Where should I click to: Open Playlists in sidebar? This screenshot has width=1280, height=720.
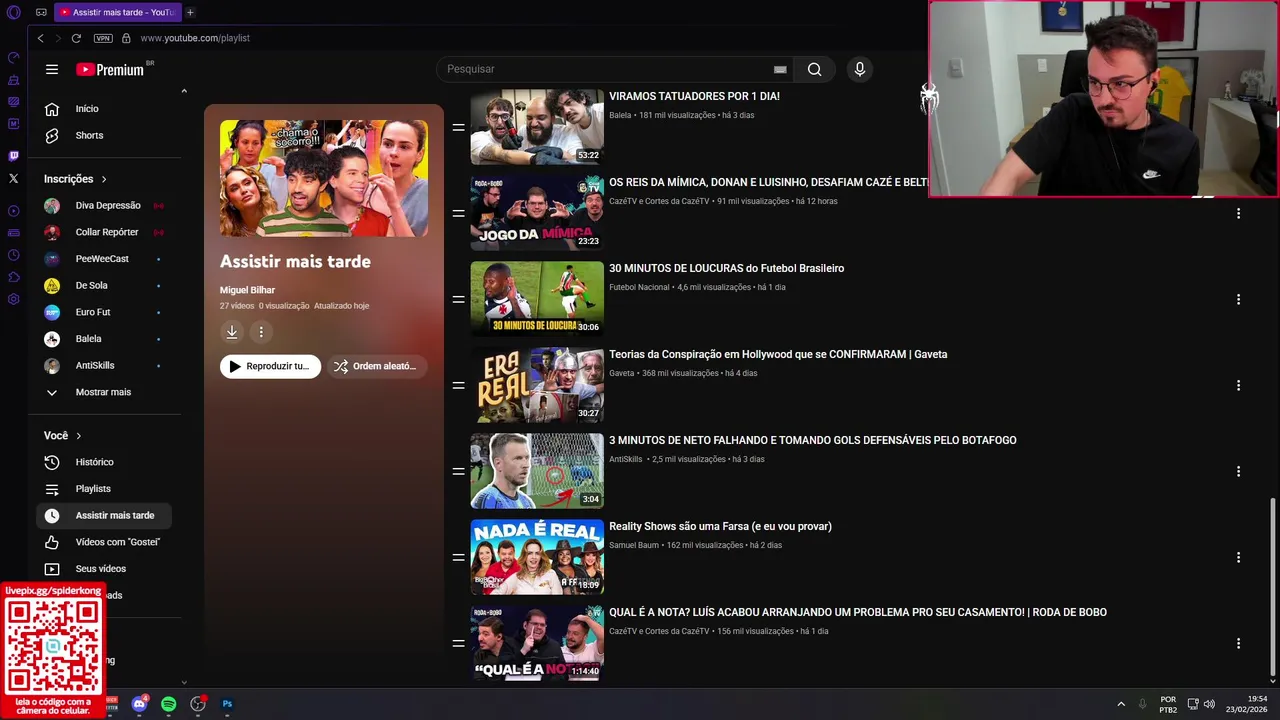tap(104, 489)
